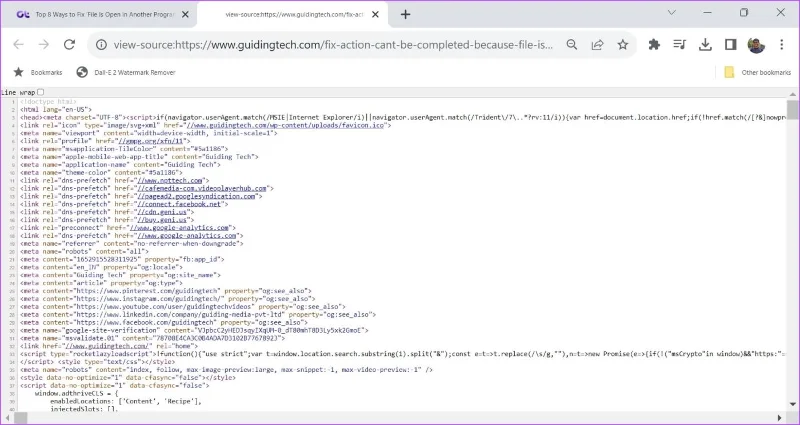Open site information icon in address bar
800x425 pixels.
(102, 45)
